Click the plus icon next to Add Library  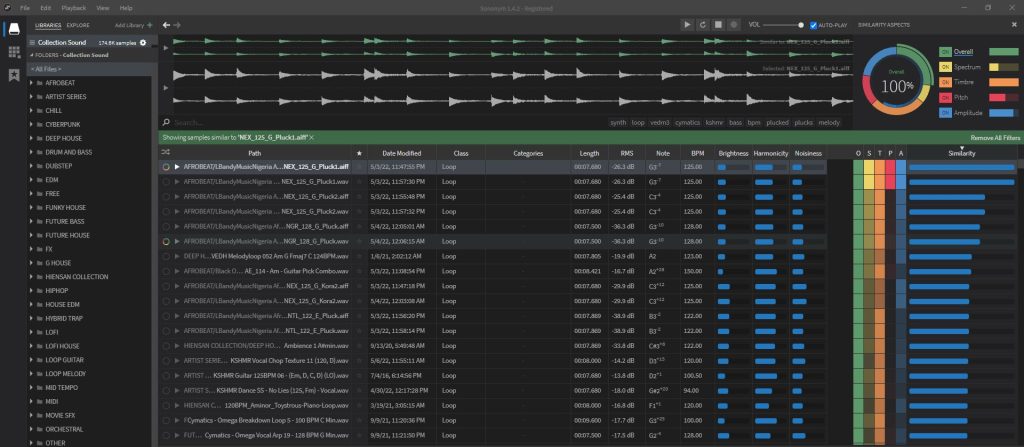150,25
